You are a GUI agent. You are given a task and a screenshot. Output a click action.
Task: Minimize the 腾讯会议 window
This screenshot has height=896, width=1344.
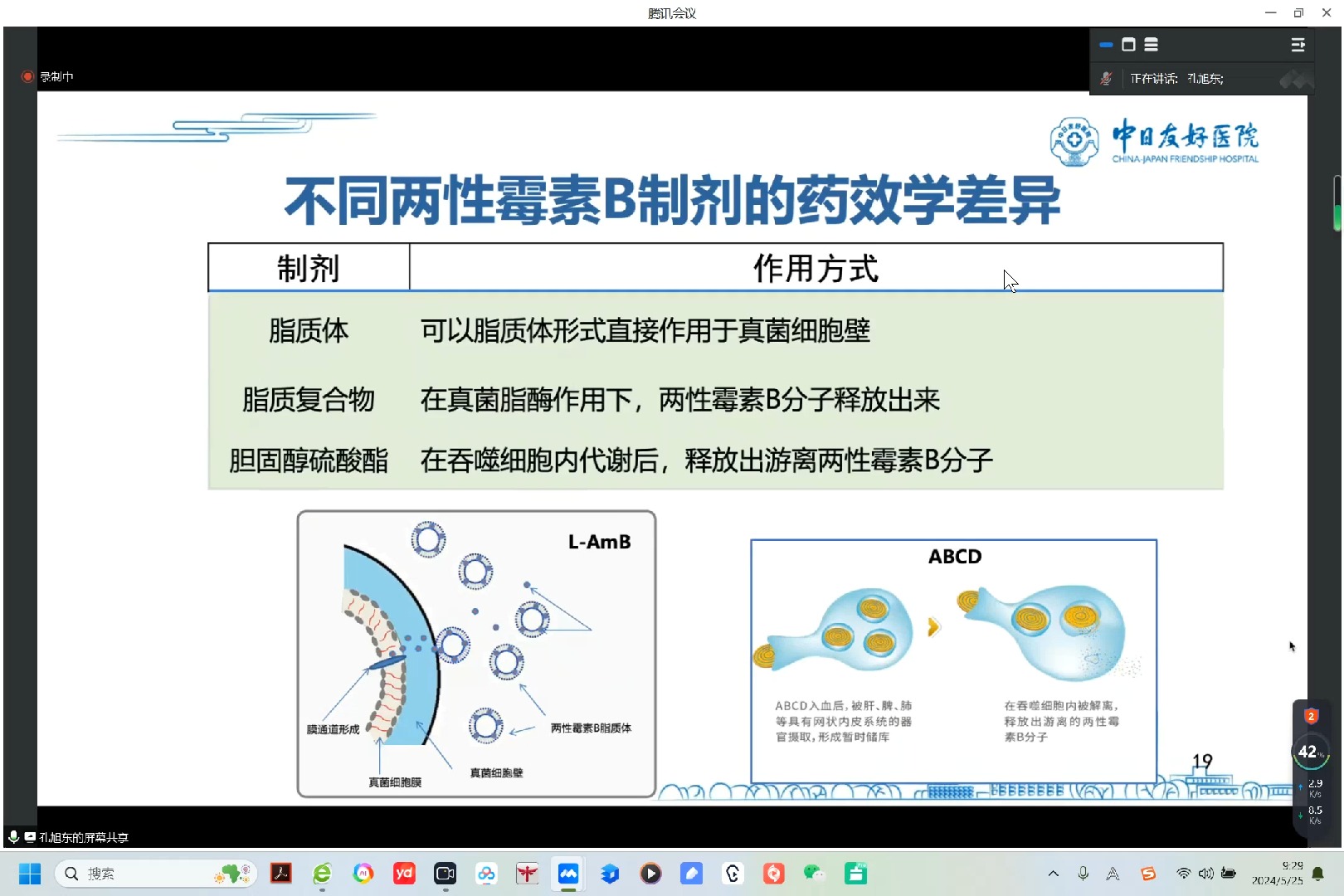[1270, 12]
